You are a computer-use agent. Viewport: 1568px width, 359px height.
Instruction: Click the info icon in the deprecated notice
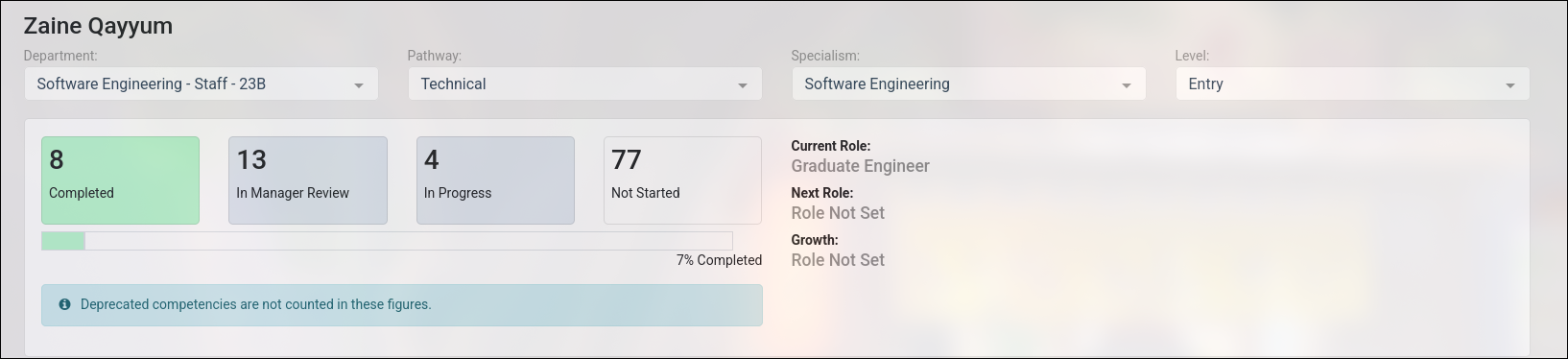[64, 304]
